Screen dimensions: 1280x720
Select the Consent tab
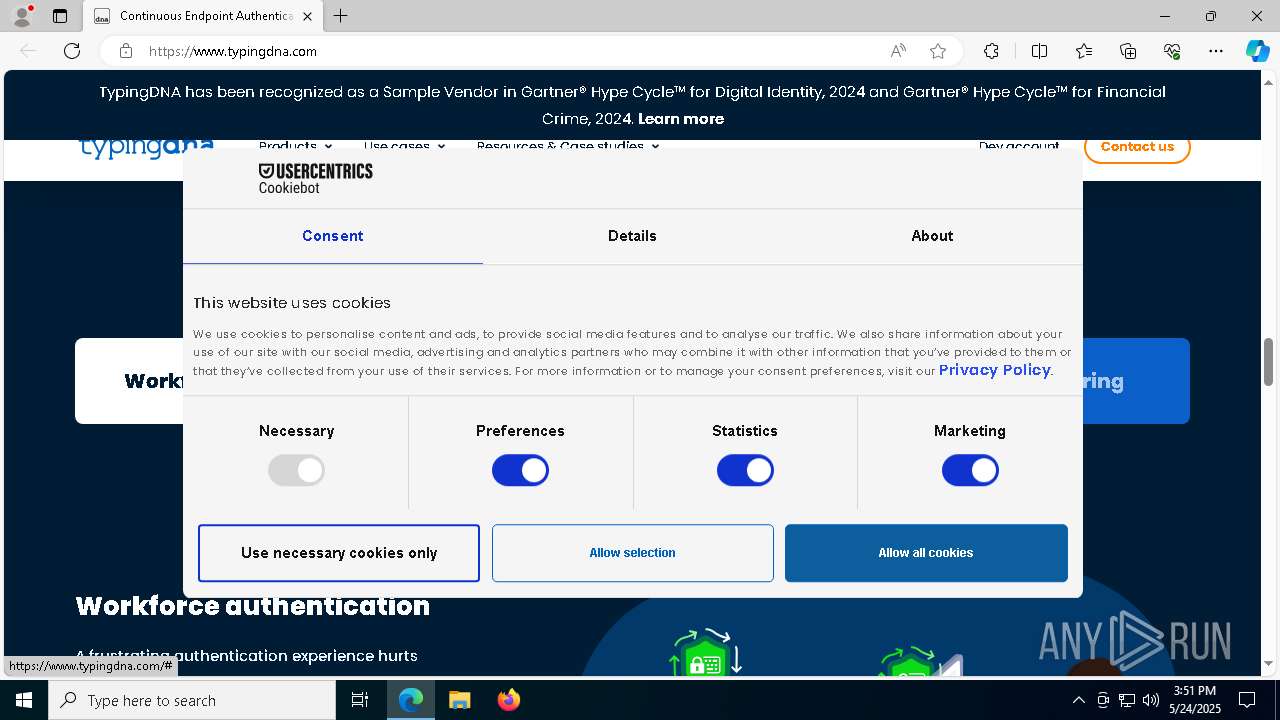click(x=332, y=236)
